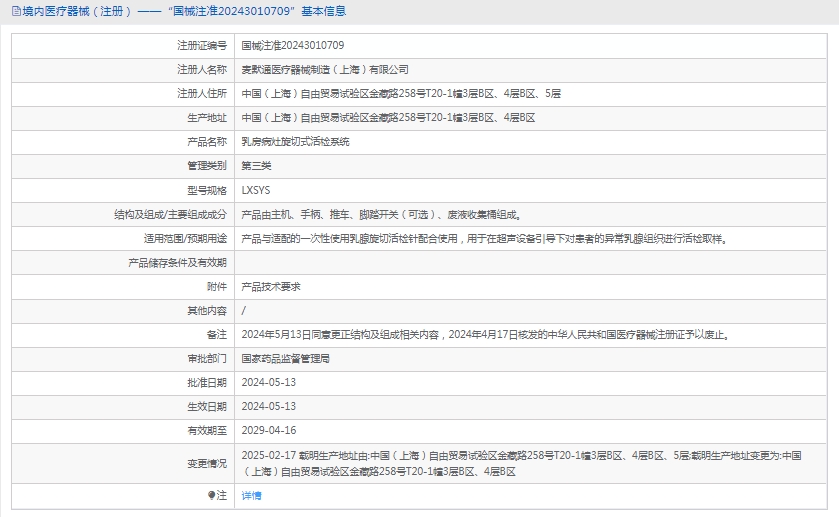
Task: Click product name 乳房病灶旋切式活检系统
Action: pyautogui.click(x=295, y=142)
